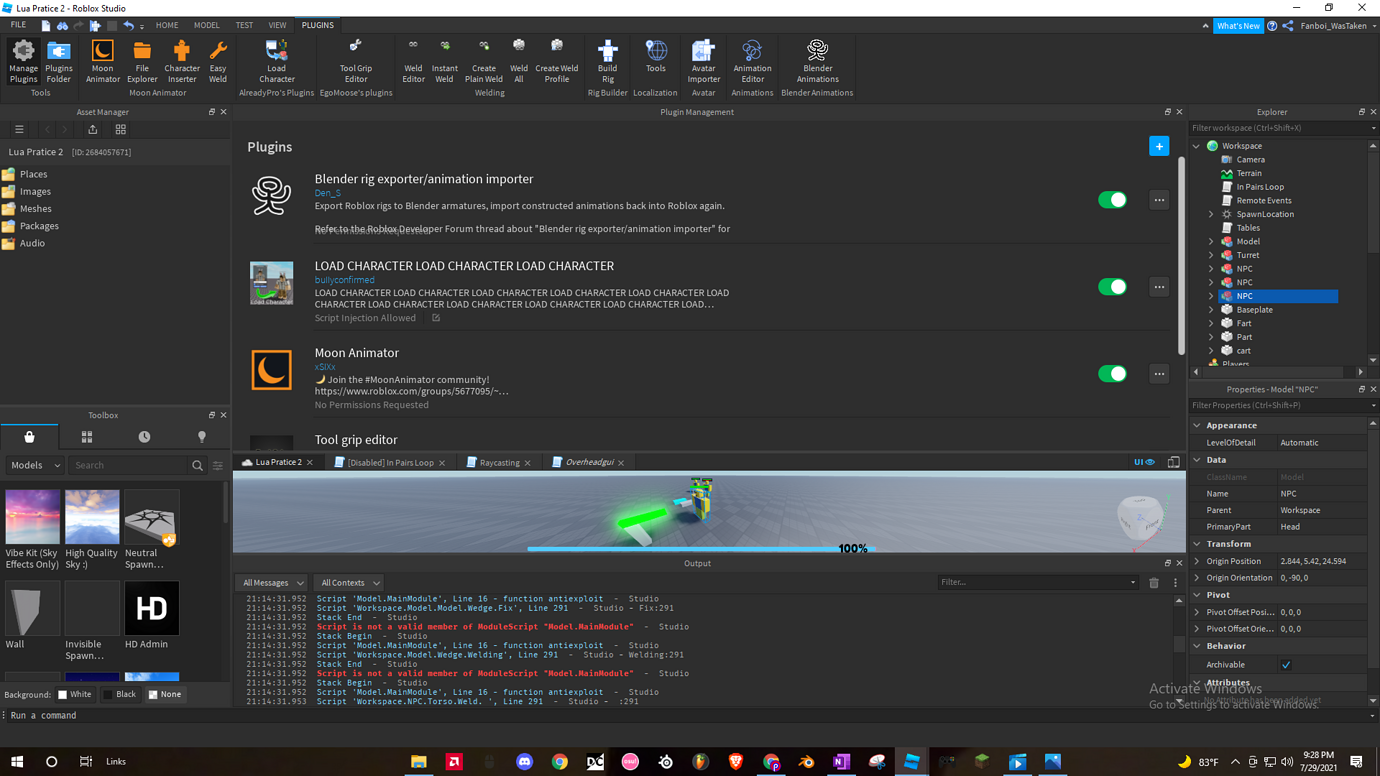The height and width of the screenshot is (776, 1380).
Task: Collapse the Appearance properties section
Action: pyautogui.click(x=1197, y=425)
